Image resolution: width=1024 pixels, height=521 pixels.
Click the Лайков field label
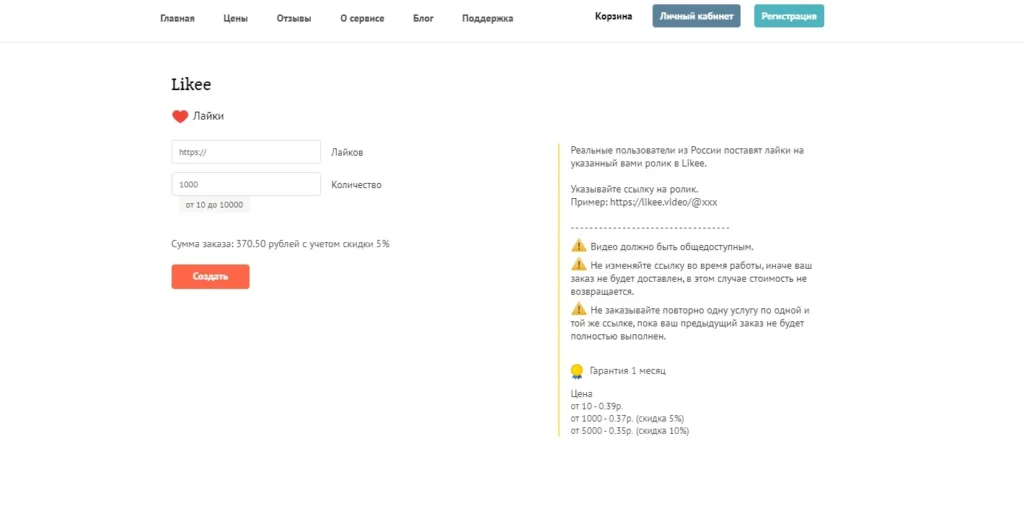[347, 152]
